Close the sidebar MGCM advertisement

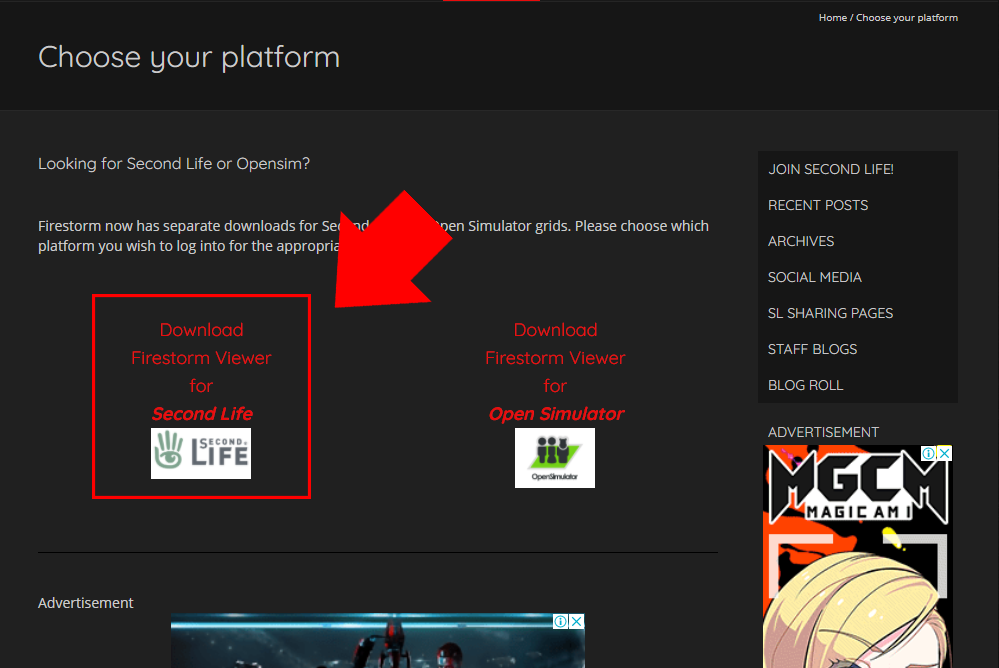(x=945, y=454)
